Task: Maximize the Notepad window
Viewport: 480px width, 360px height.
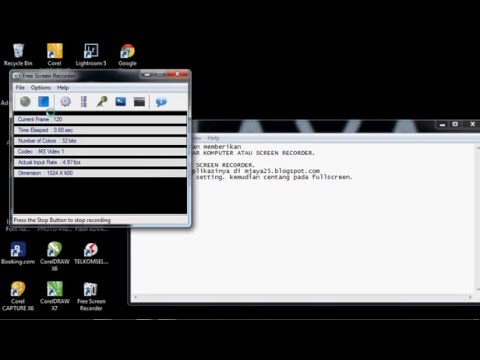Action: click(455, 124)
